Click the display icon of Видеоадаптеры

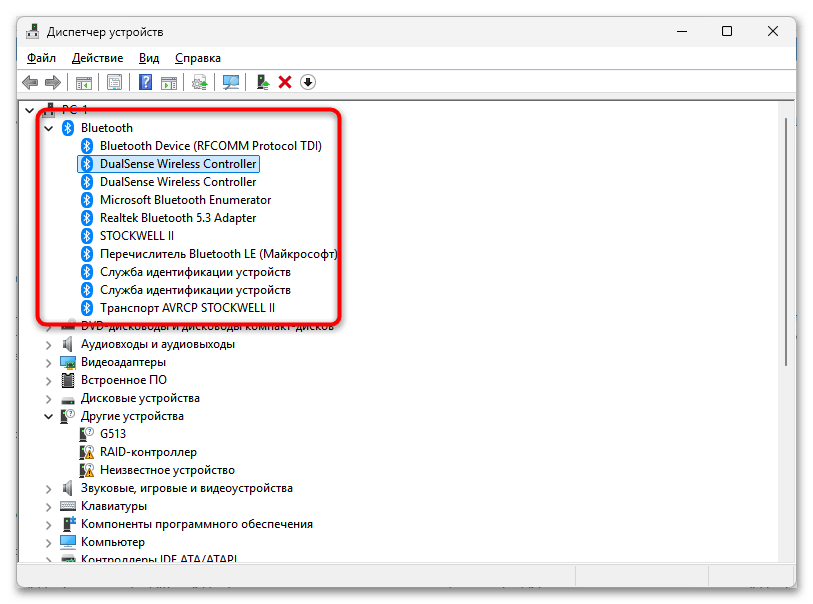68,362
